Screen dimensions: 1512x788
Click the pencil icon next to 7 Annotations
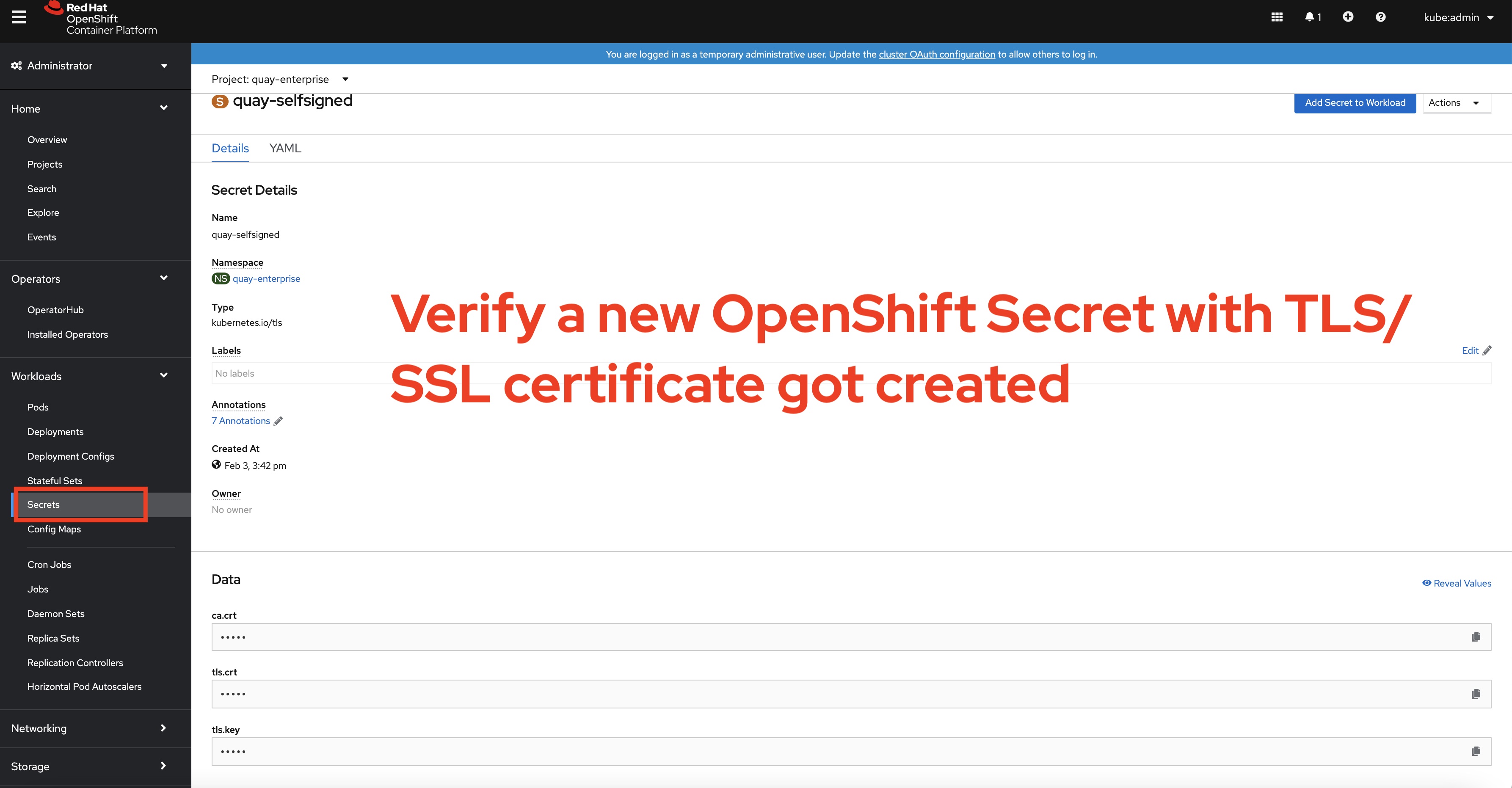point(278,421)
